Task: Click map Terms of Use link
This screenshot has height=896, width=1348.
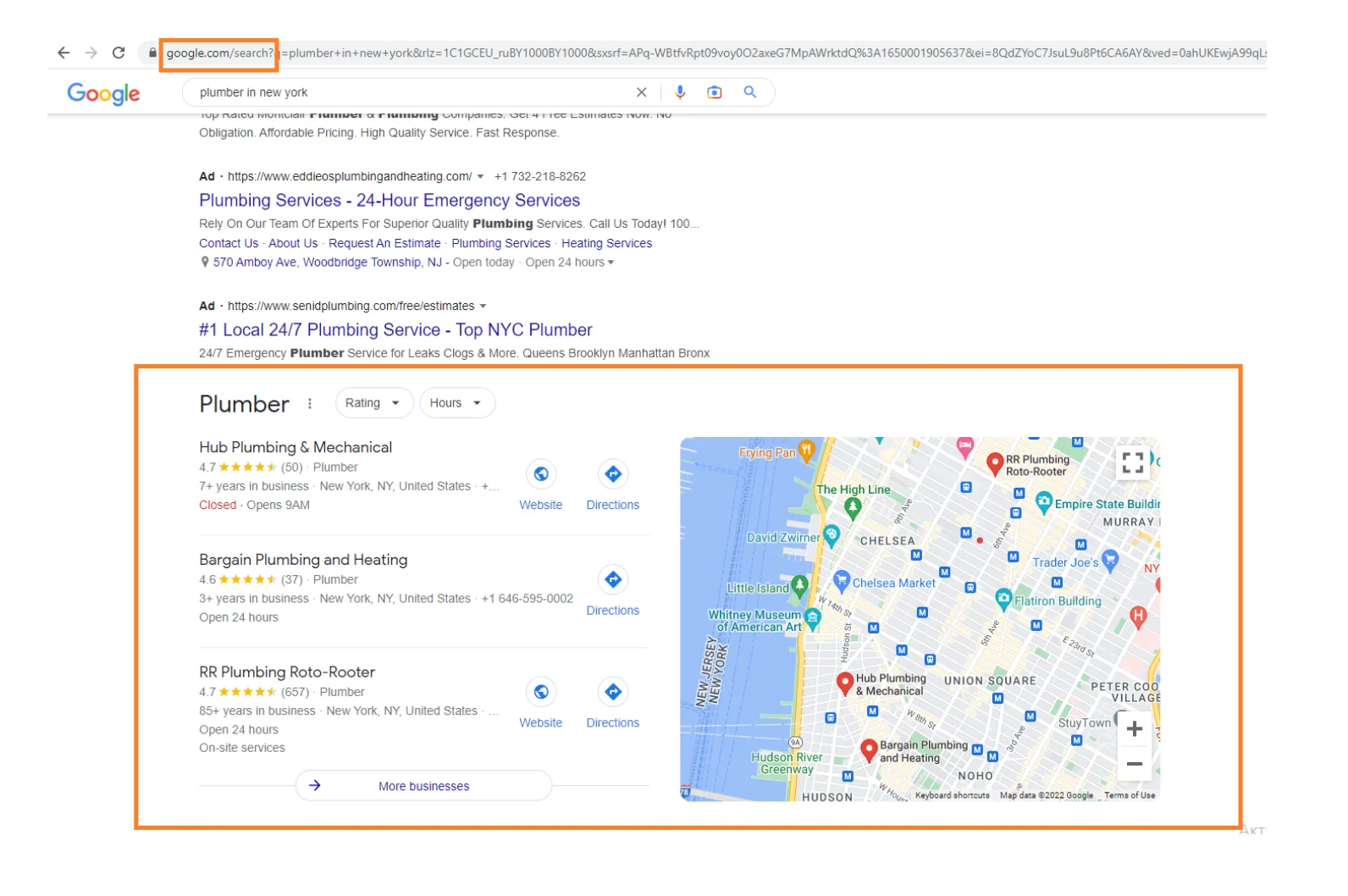Action: pos(1130,796)
